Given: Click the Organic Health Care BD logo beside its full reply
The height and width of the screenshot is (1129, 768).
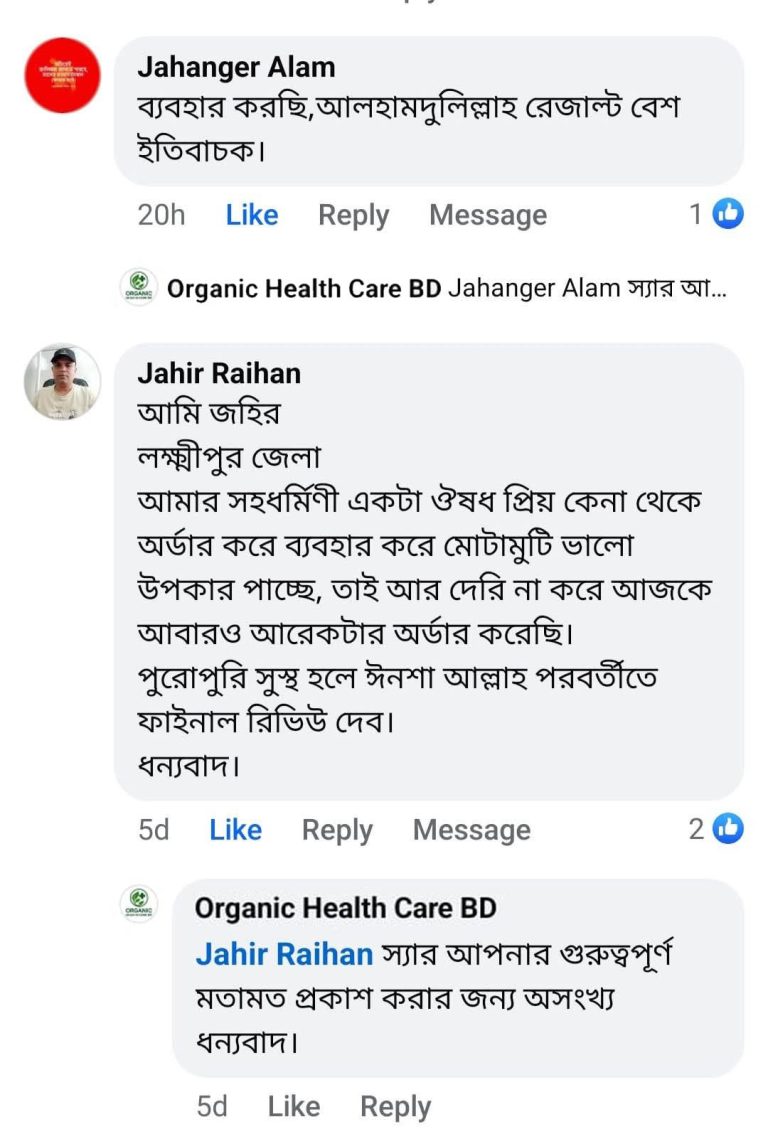Looking at the screenshot, I should click(x=138, y=903).
